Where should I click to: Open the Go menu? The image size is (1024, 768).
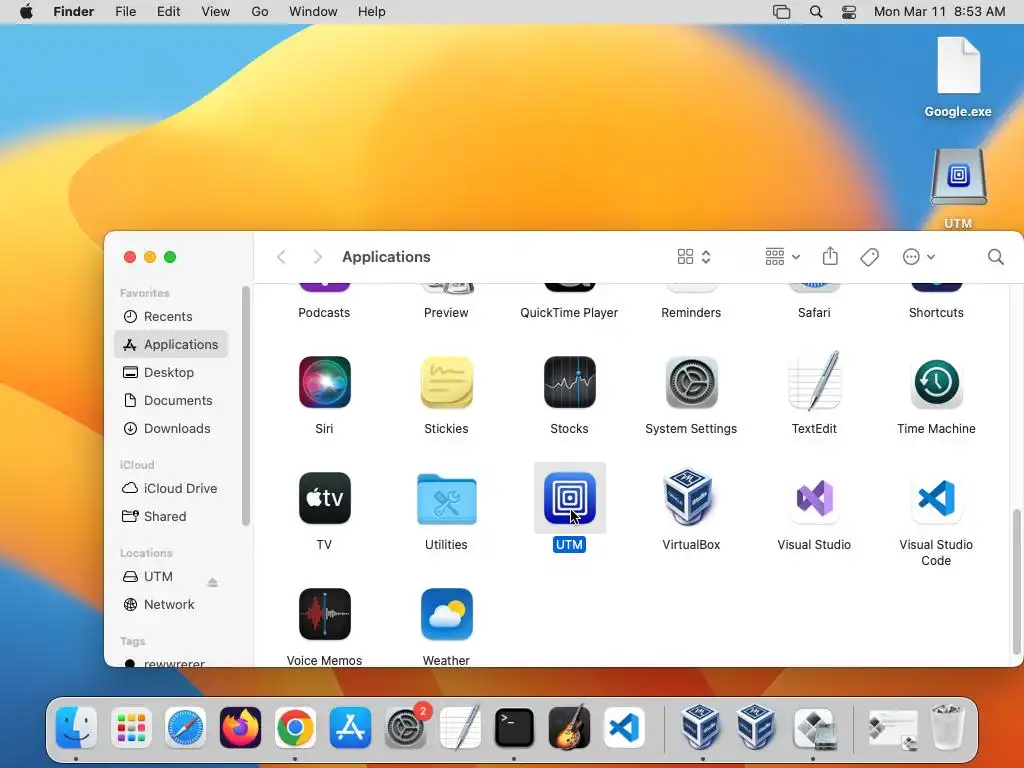[260, 12]
